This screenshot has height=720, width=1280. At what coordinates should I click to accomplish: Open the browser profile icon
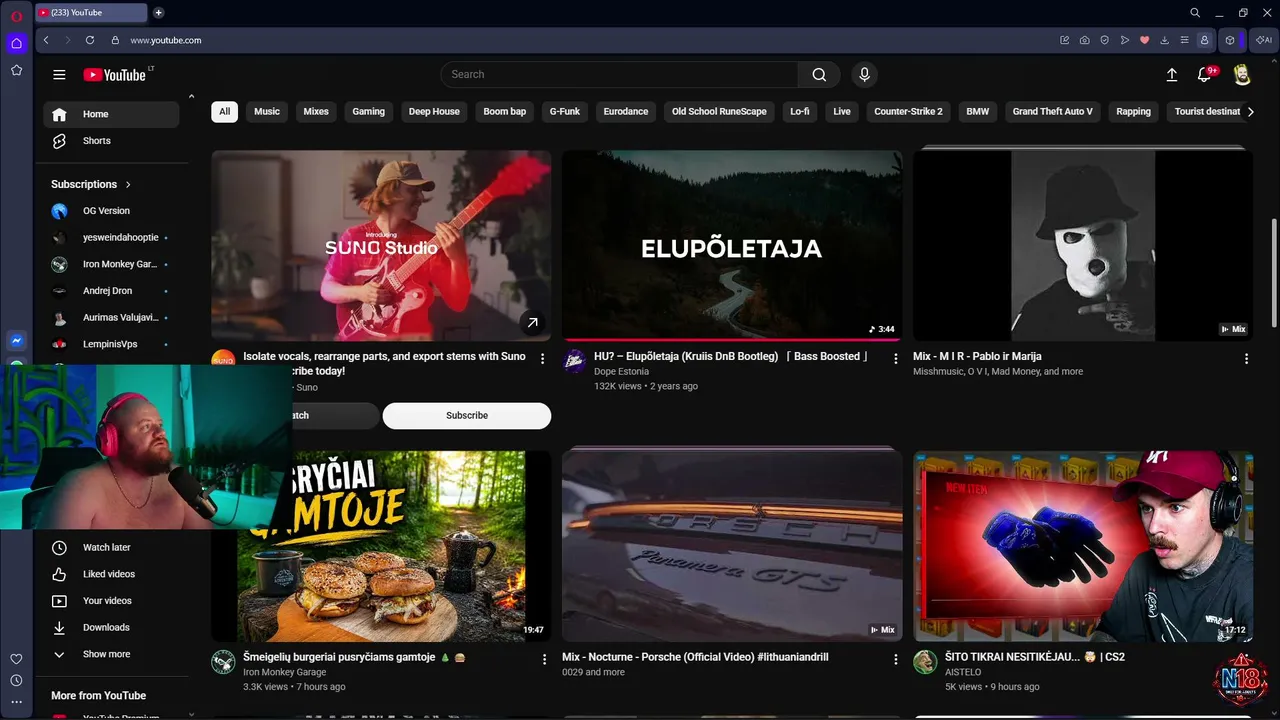pos(1204,40)
